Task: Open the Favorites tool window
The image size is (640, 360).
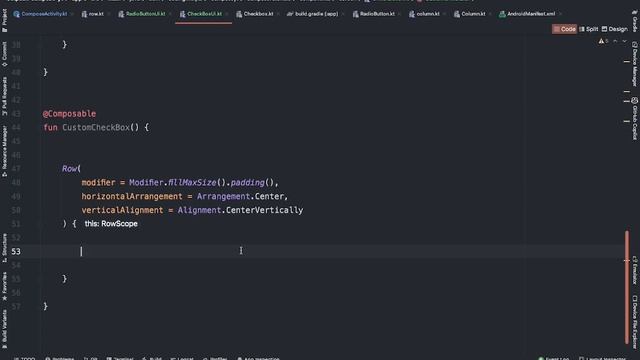Action: pyautogui.click(x=4, y=287)
